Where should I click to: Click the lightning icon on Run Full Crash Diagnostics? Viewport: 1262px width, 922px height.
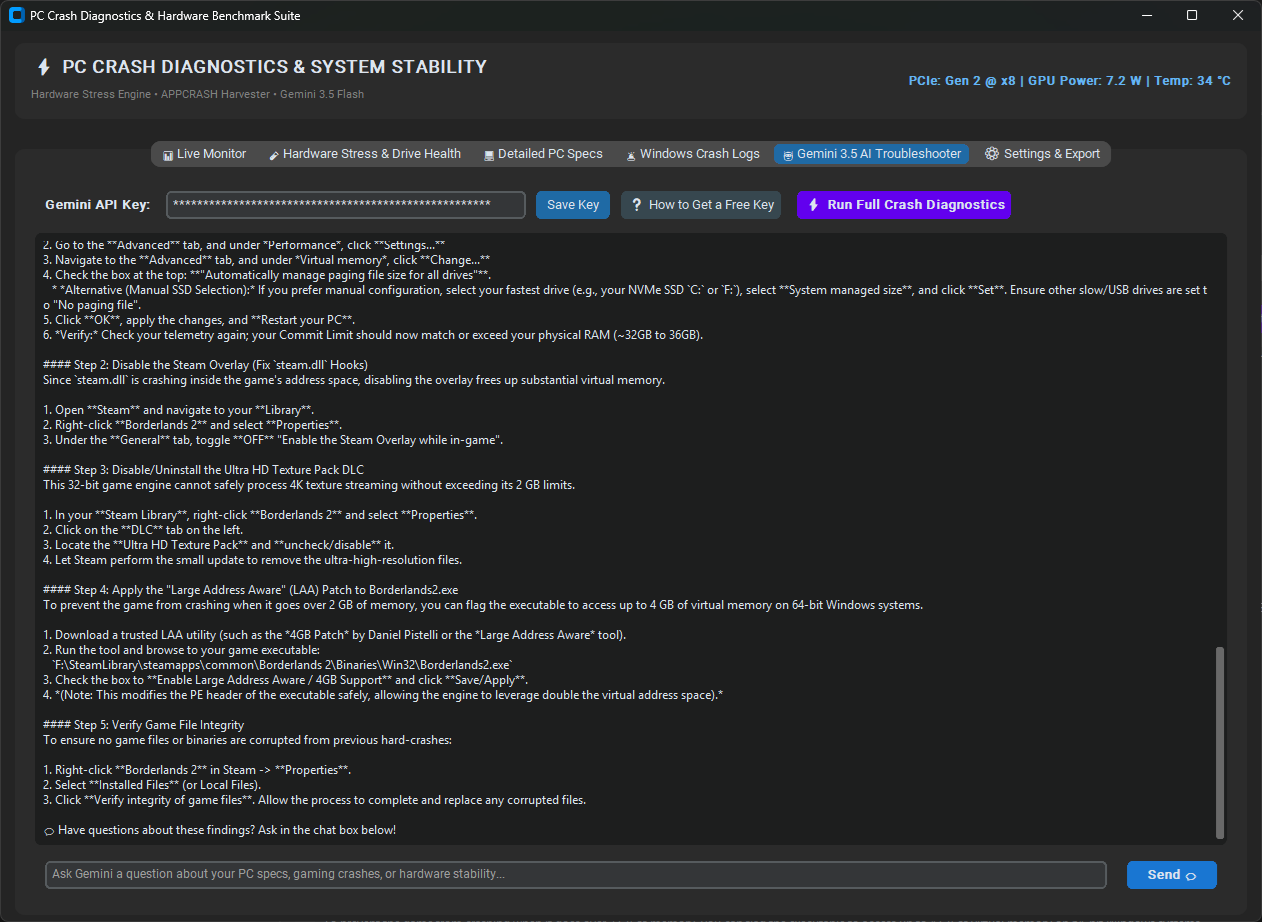coord(813,204)
